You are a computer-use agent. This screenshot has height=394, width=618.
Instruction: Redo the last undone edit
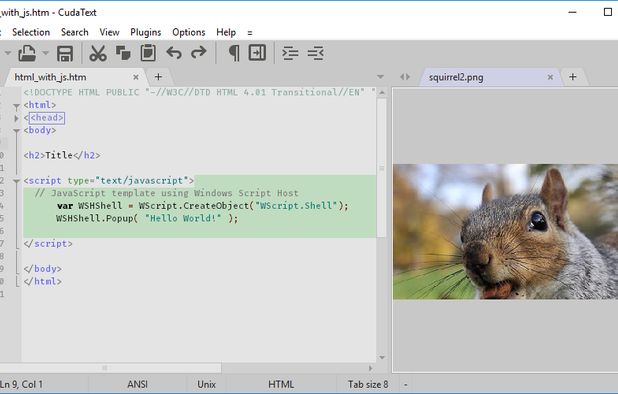[x=199, y=53]
